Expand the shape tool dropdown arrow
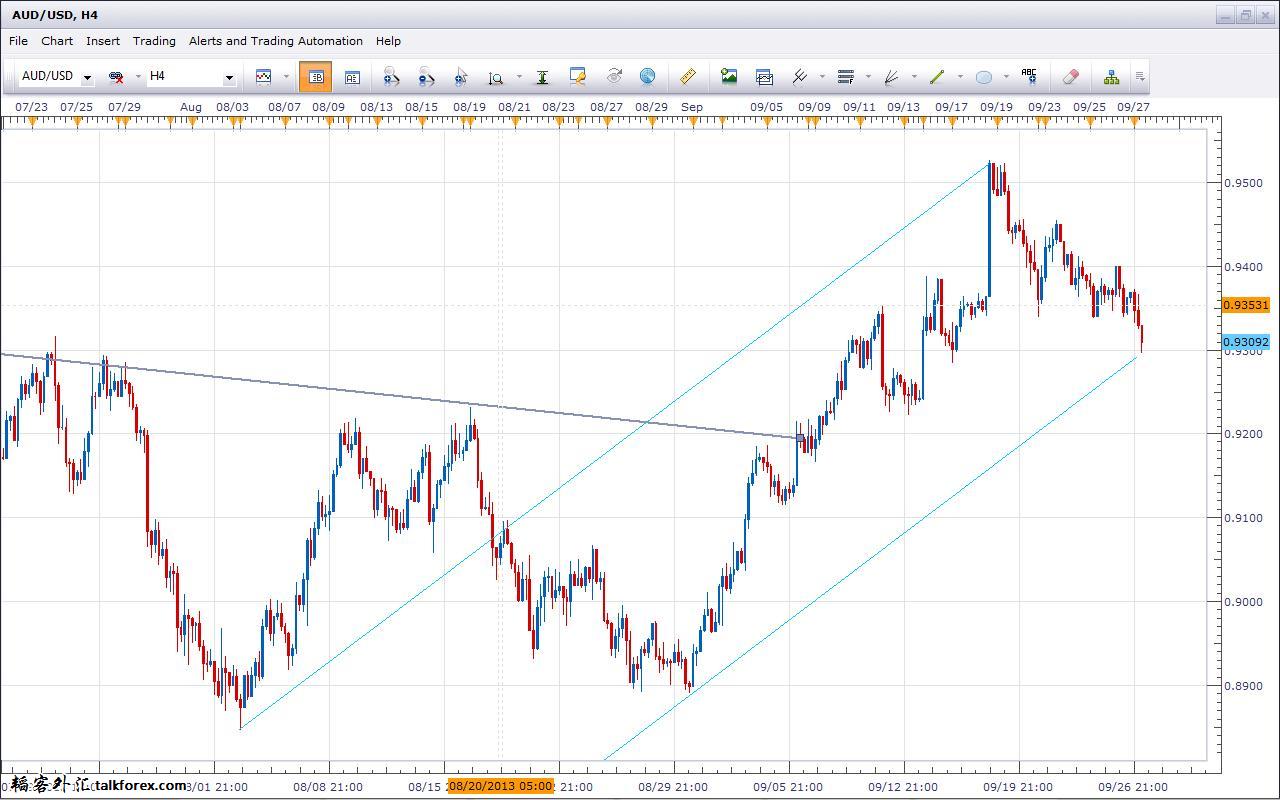1280x800 pixels. point(1006,77)
